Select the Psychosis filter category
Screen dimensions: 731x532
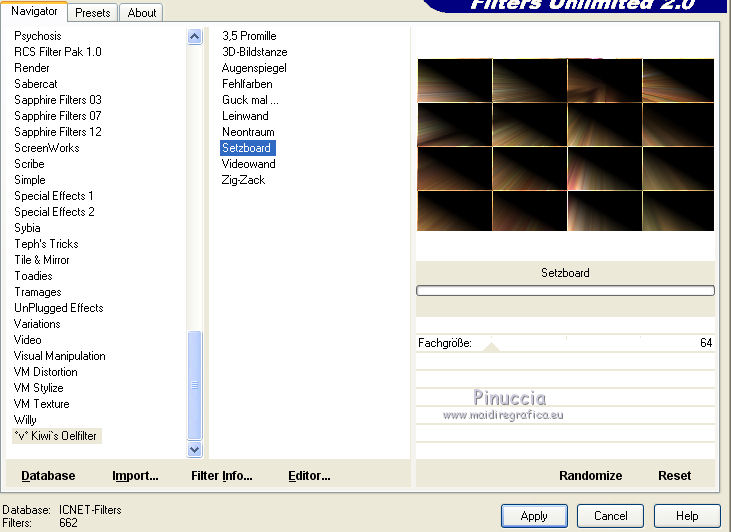coord(38,36)
